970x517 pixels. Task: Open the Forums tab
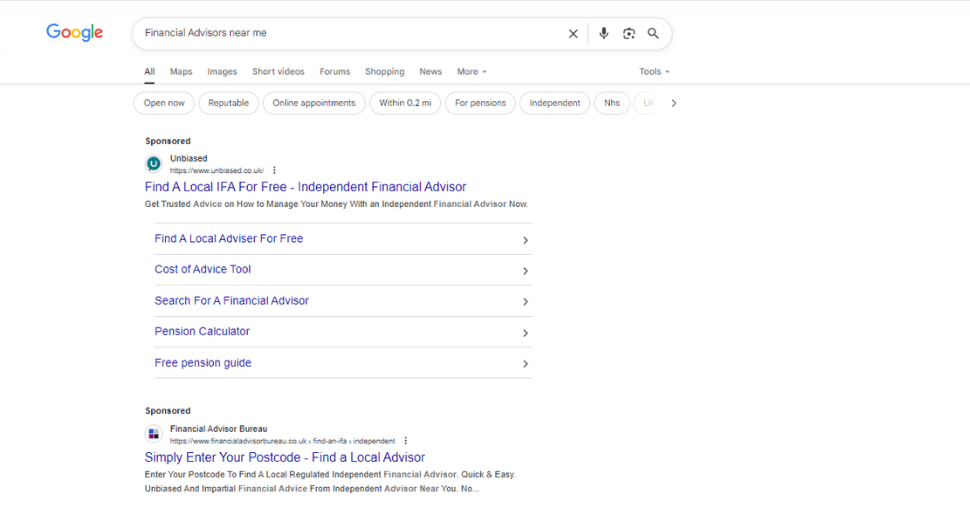[335, 72]
